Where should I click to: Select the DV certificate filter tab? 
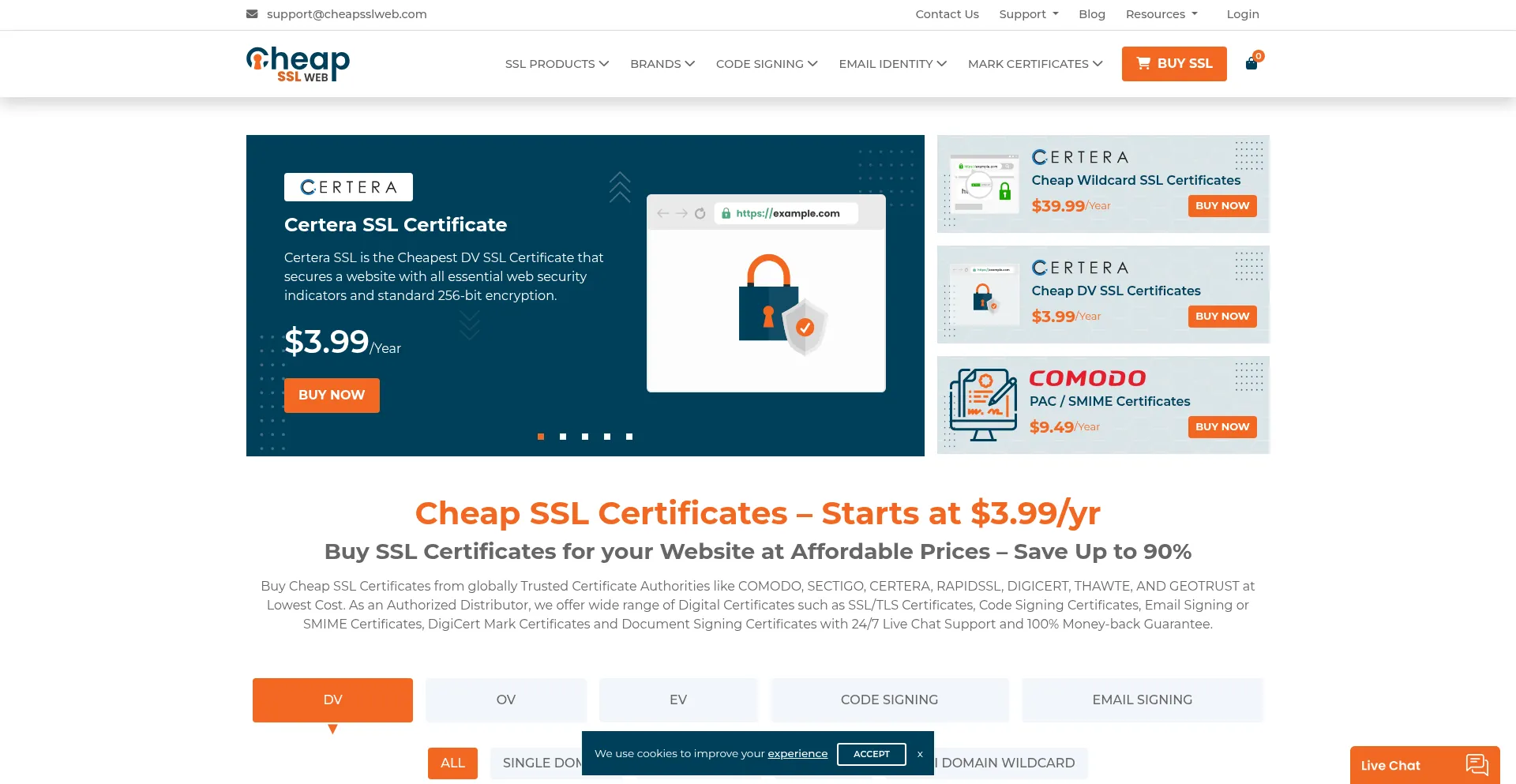332,700
